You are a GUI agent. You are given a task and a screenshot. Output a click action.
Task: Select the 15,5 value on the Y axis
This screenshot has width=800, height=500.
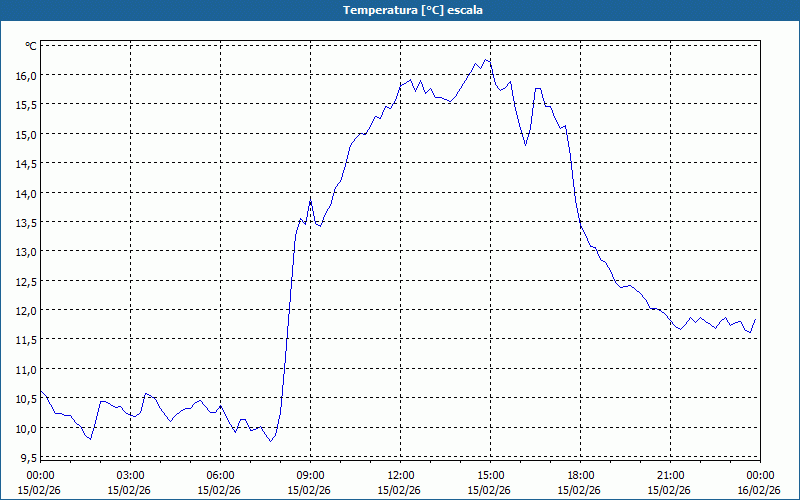[x=25, y=104]
